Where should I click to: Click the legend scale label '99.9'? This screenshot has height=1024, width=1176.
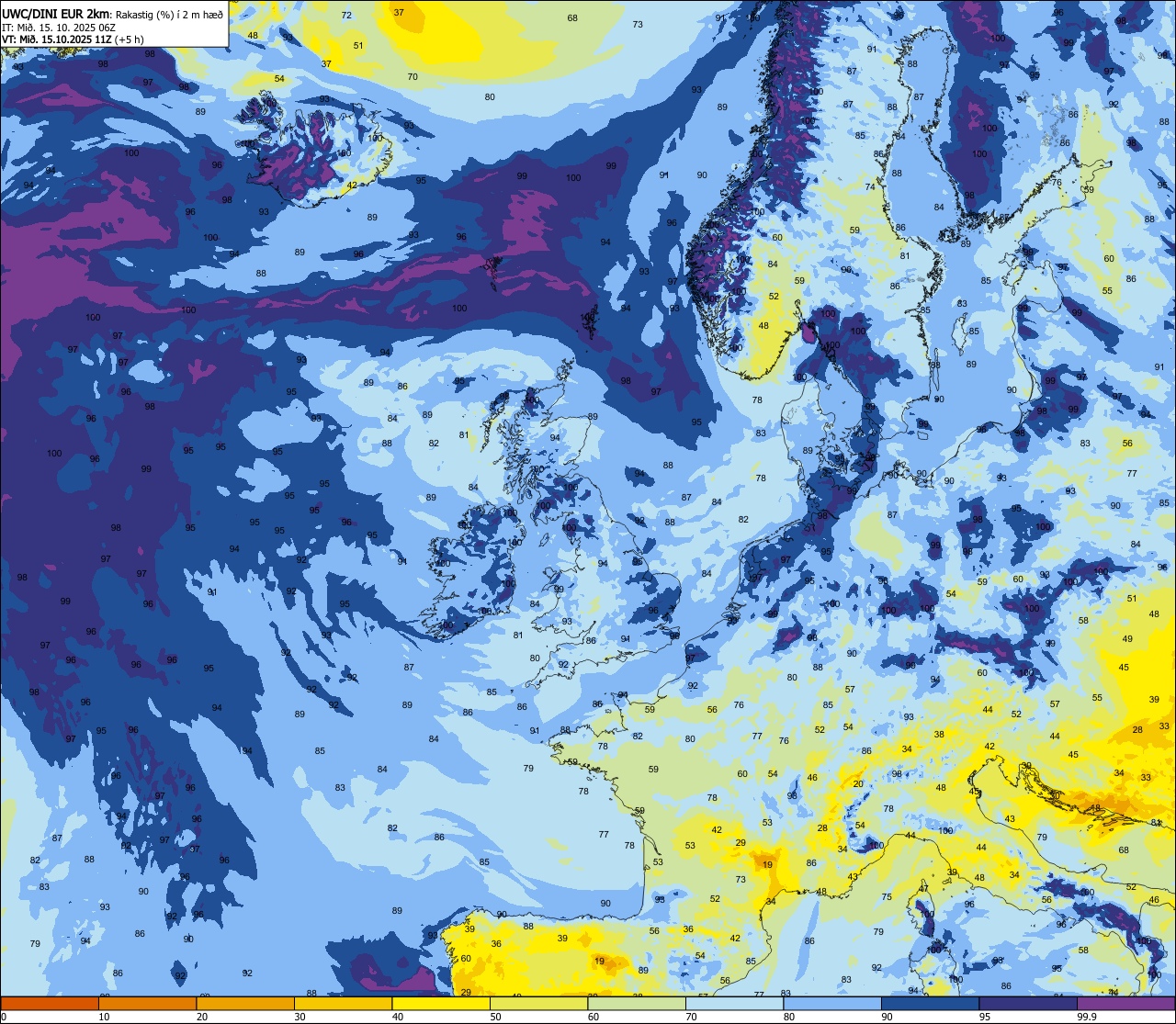click(x=1087, y=1017)
